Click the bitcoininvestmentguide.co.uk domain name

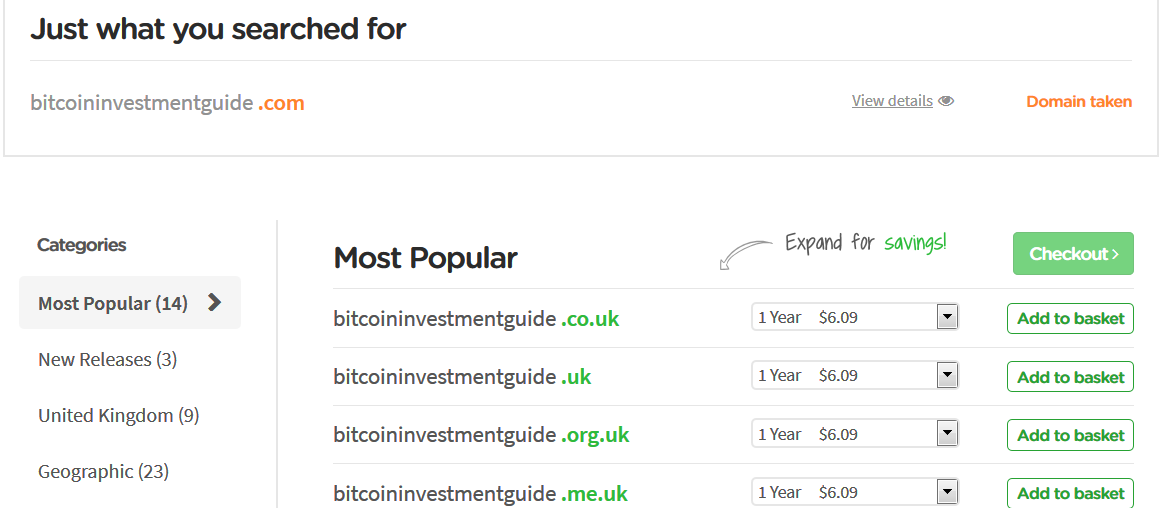(476, 319)
